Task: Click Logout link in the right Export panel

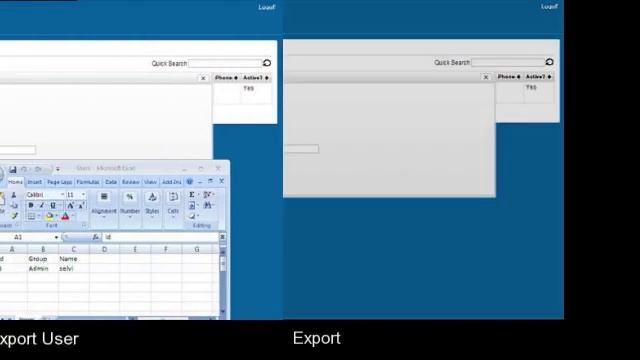Action: (549, 7)
